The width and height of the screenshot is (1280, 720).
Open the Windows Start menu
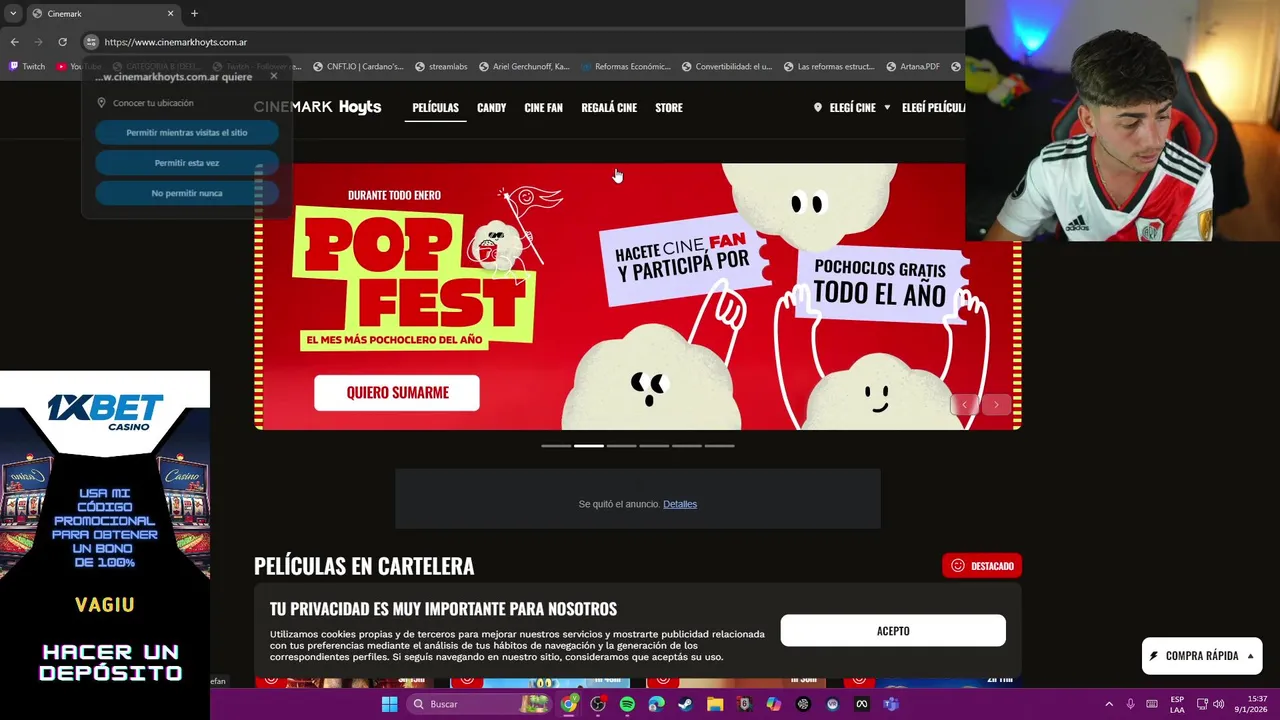coord(390,704)
